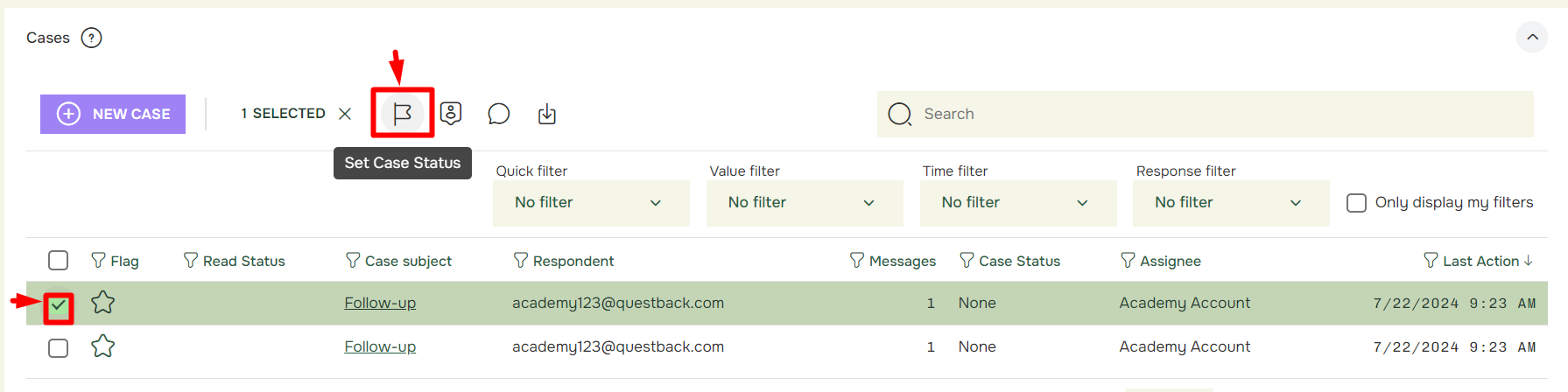Open the Quick filter dropdown

591,203
